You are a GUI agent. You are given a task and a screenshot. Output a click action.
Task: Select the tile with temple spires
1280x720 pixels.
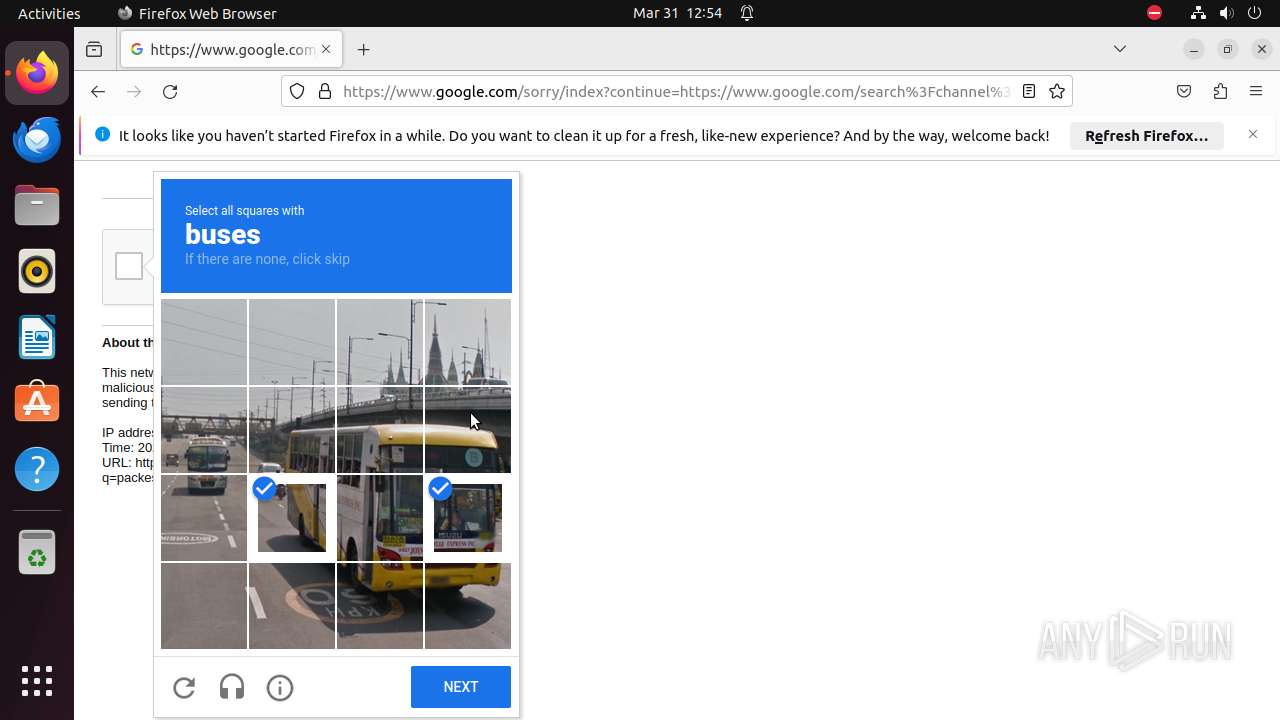pyautogui.click(x=468, y=342)
